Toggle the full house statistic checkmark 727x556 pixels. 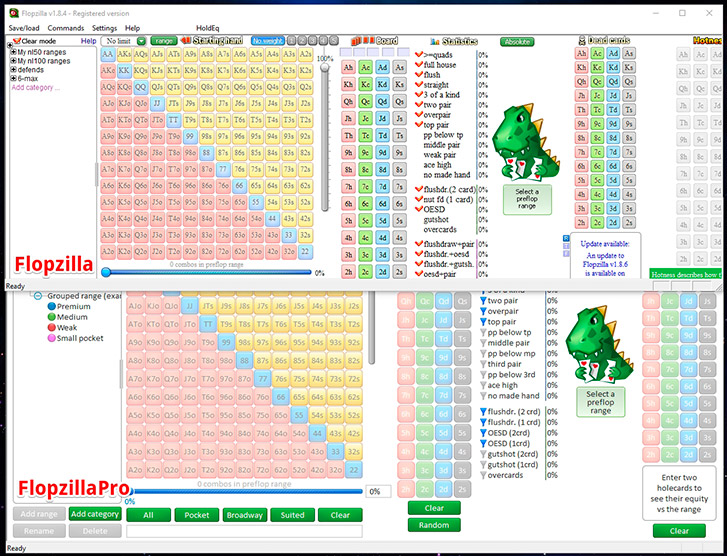[419, 65]
